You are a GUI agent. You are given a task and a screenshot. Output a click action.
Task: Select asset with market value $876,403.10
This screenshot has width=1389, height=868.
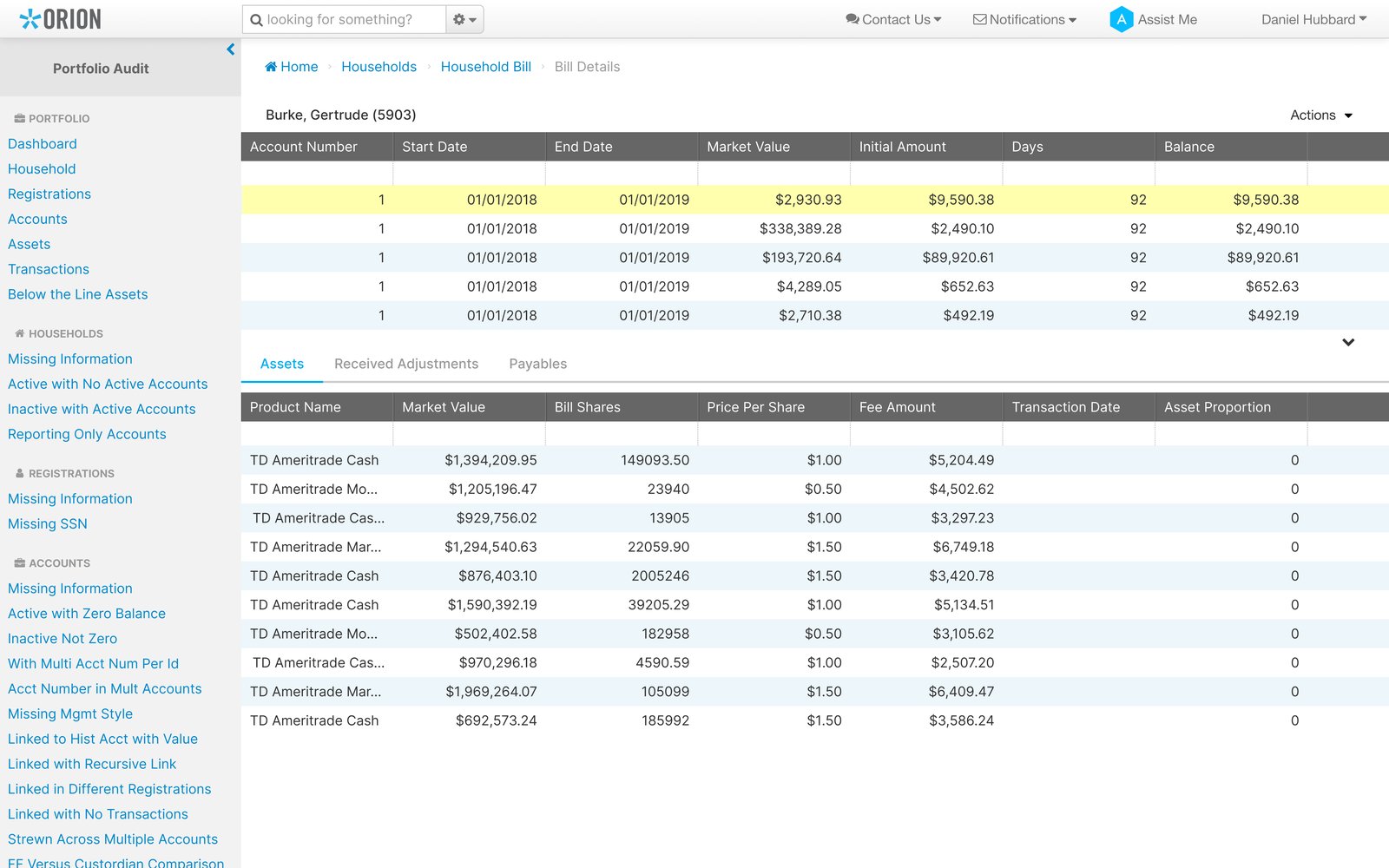point(815,575)
